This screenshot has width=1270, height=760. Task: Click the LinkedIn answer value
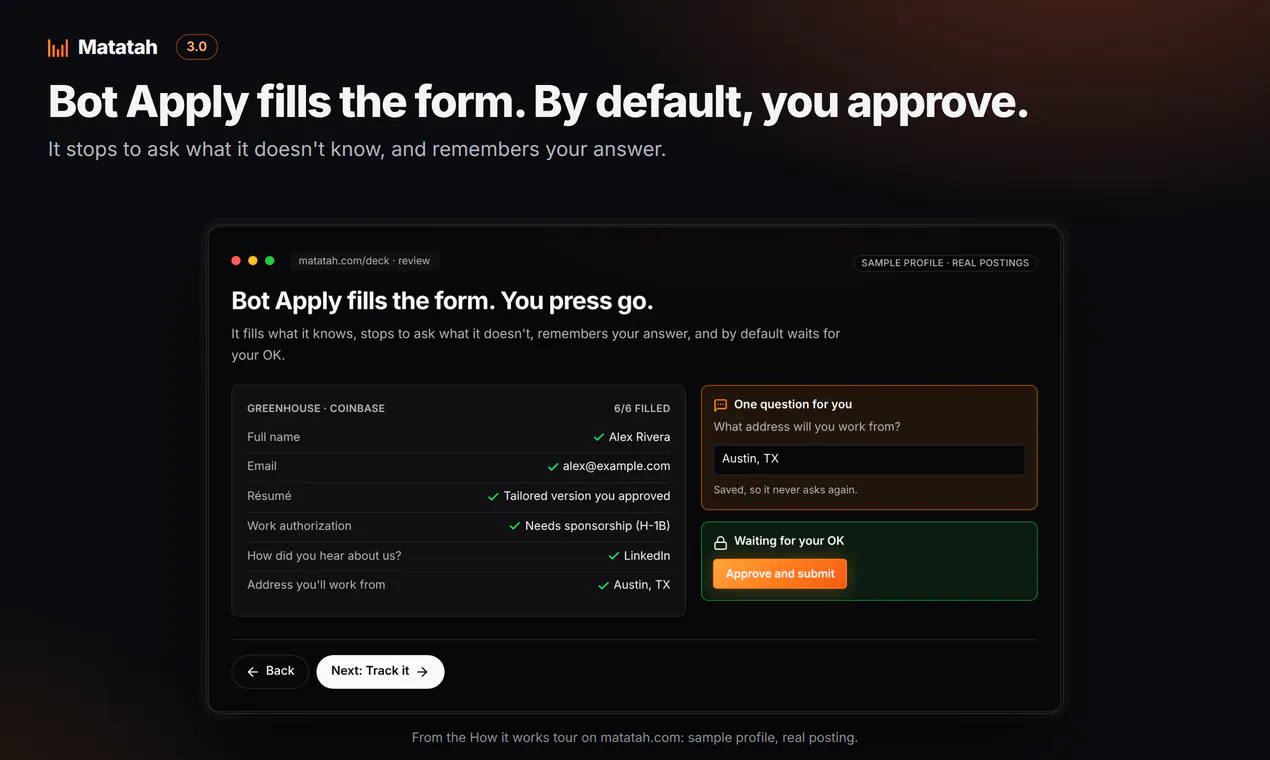[x=647, y=556]
